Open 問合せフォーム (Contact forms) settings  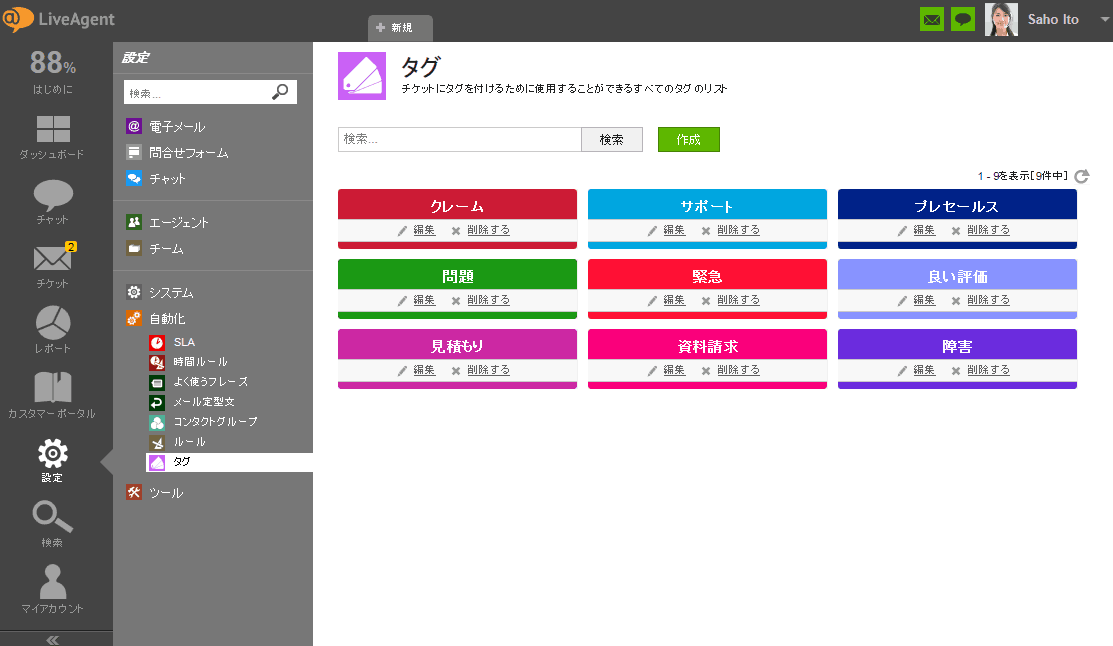(188, 153)
